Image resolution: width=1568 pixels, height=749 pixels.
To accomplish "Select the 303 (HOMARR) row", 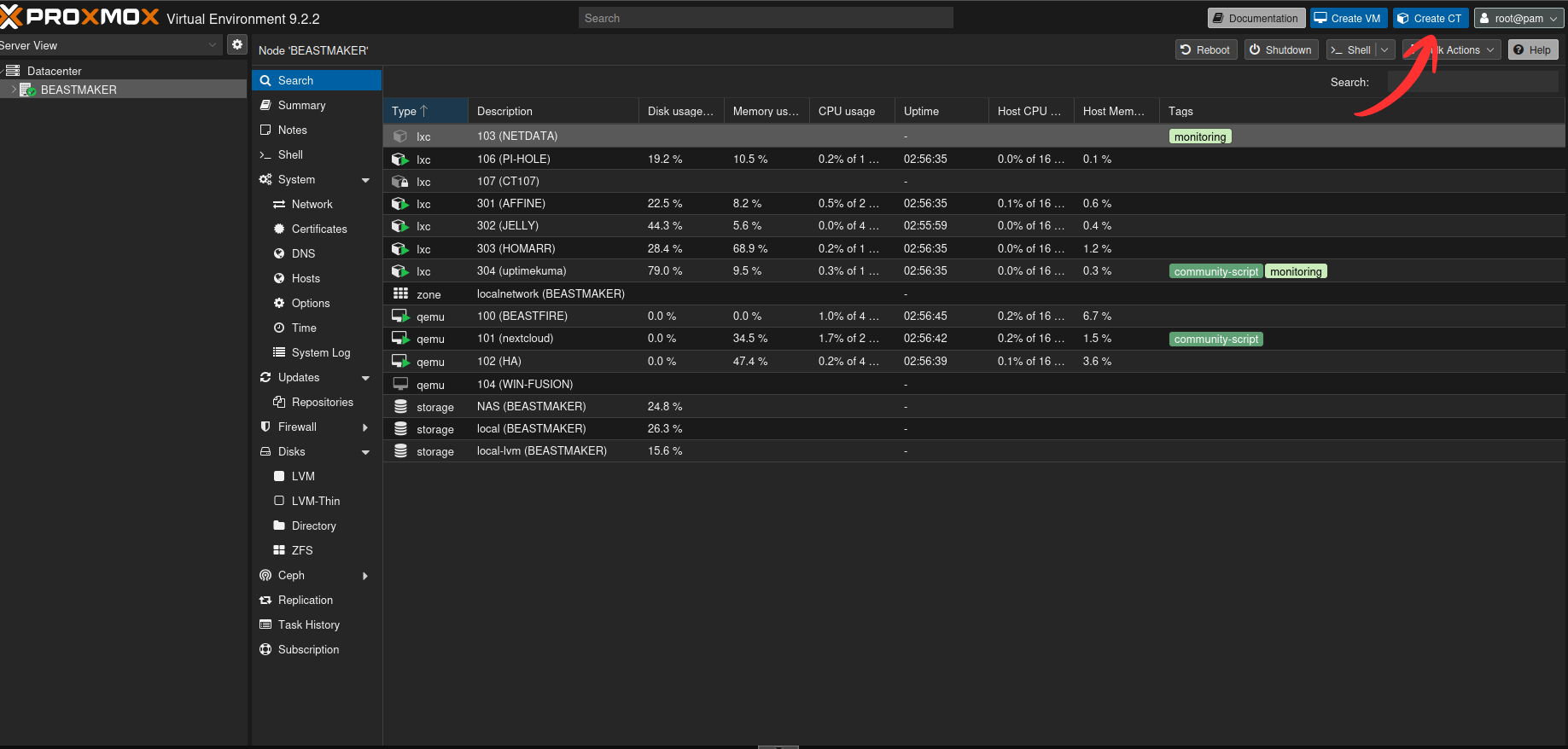I will coord(974,249).
